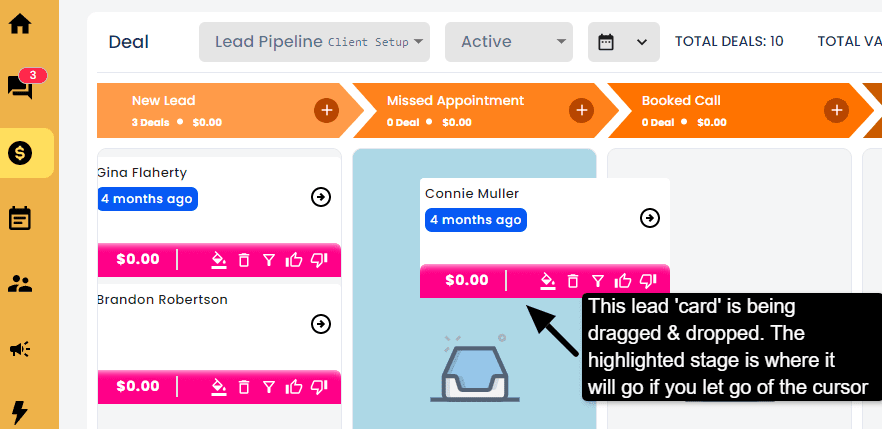Viewport: 882px width, 429px height.
Task: Add a deal to New Lead stage
Action: pos(327,110)
